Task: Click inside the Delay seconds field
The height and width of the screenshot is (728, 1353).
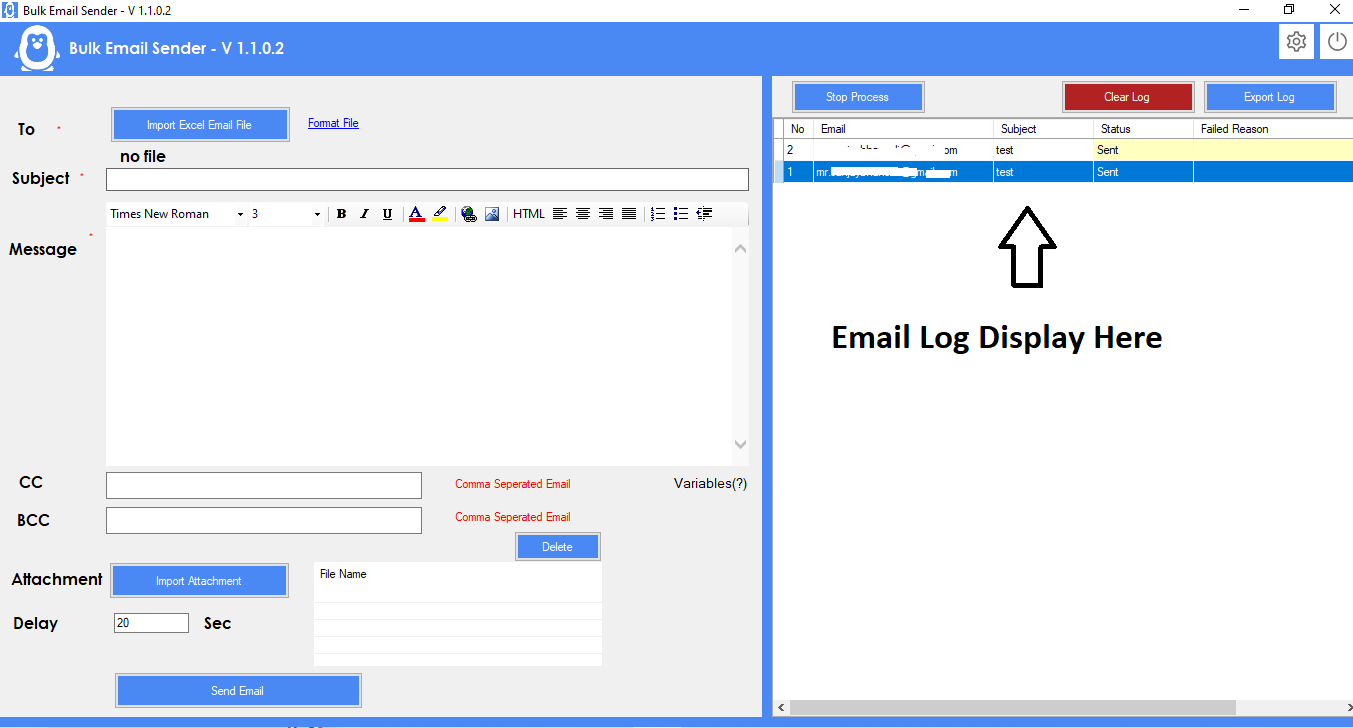Action: point(150,622)
